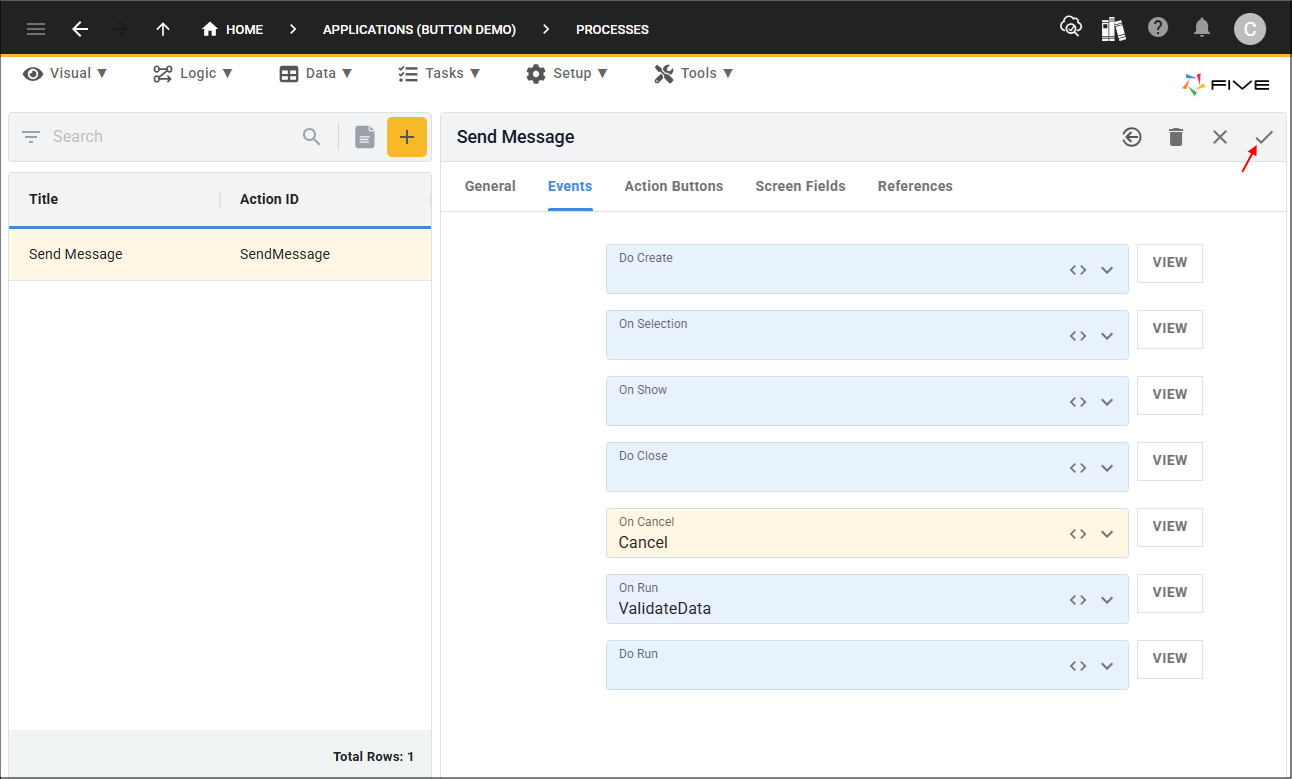
Task: Focus the Search field
Action: [170, 137]
